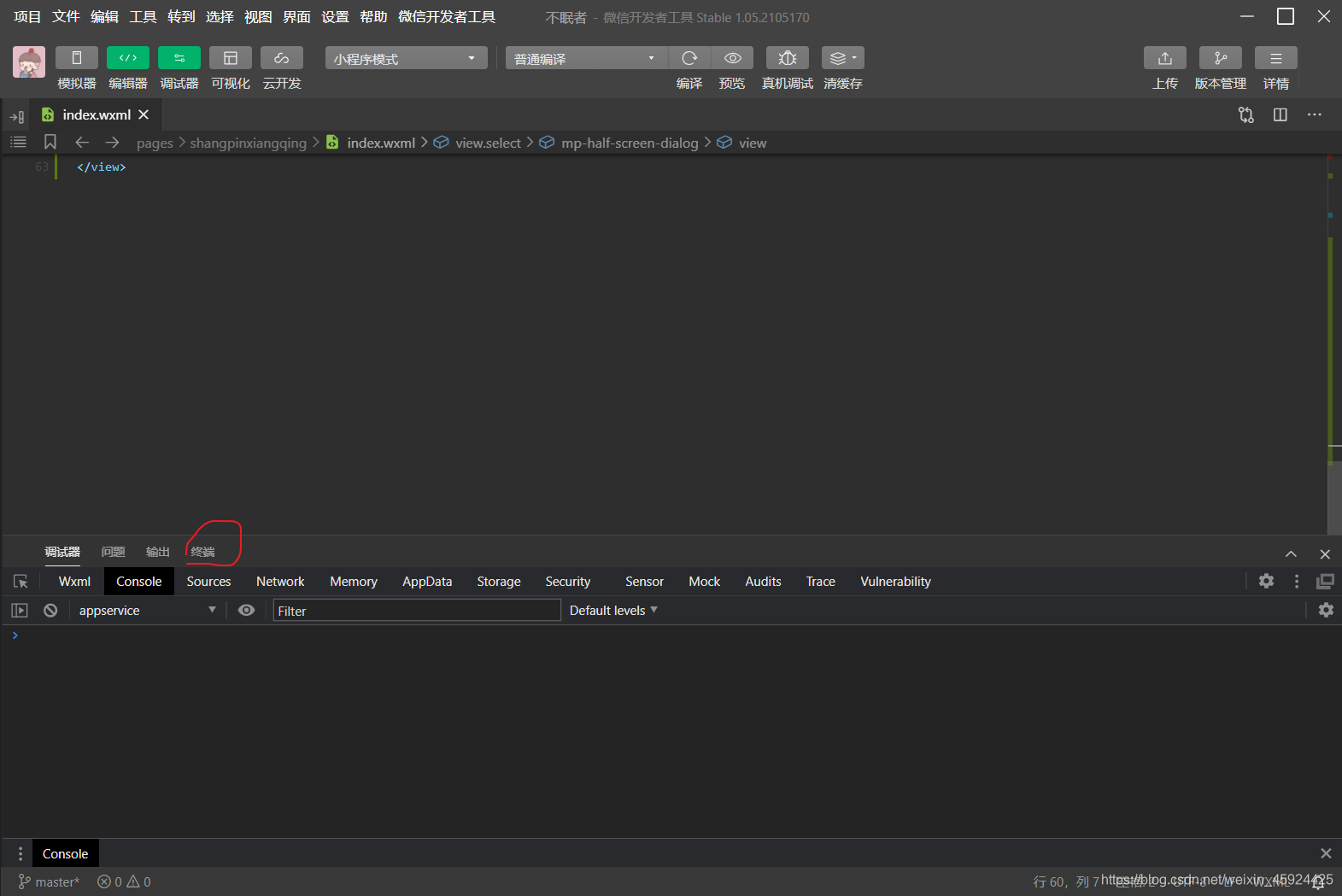Click the preview eye icon

coord(732,58)
